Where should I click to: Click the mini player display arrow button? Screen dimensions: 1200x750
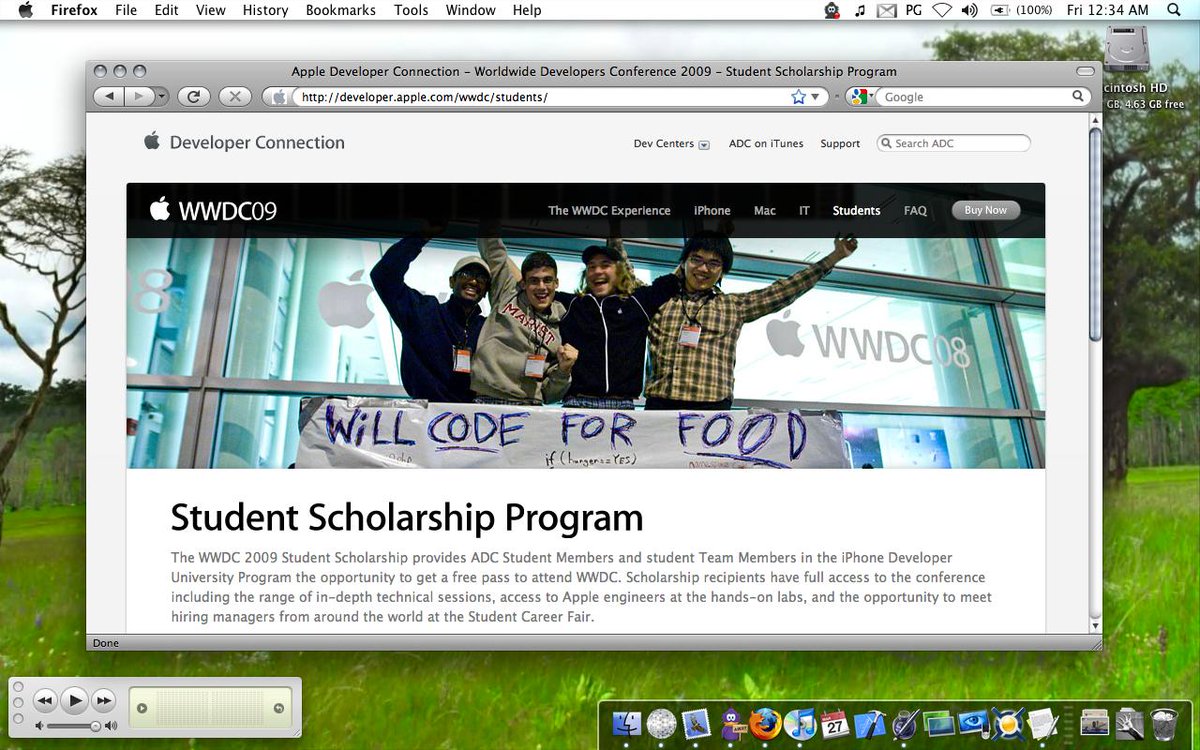tap(142, 708)
